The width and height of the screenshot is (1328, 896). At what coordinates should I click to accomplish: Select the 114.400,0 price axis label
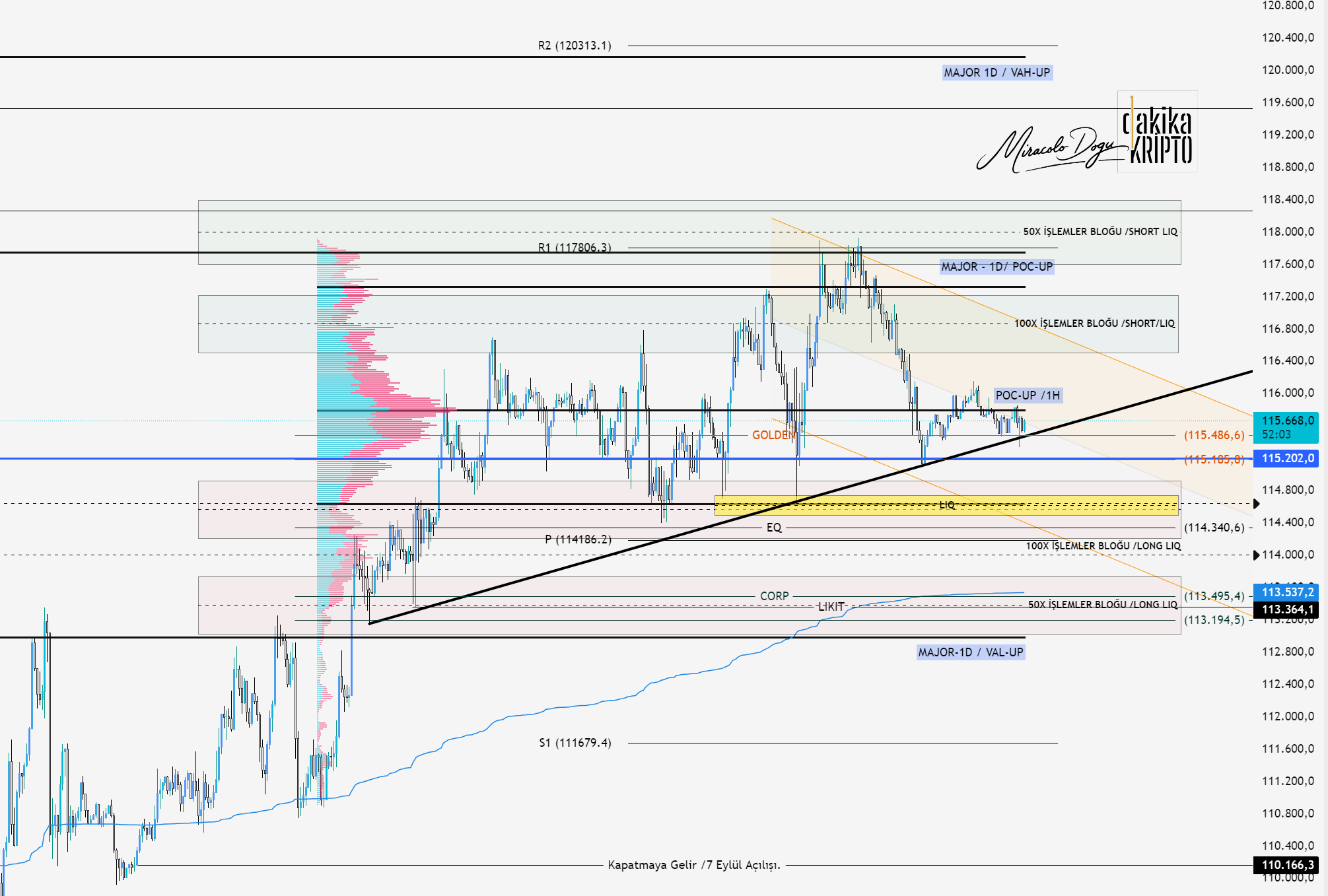click(1288, 522)
